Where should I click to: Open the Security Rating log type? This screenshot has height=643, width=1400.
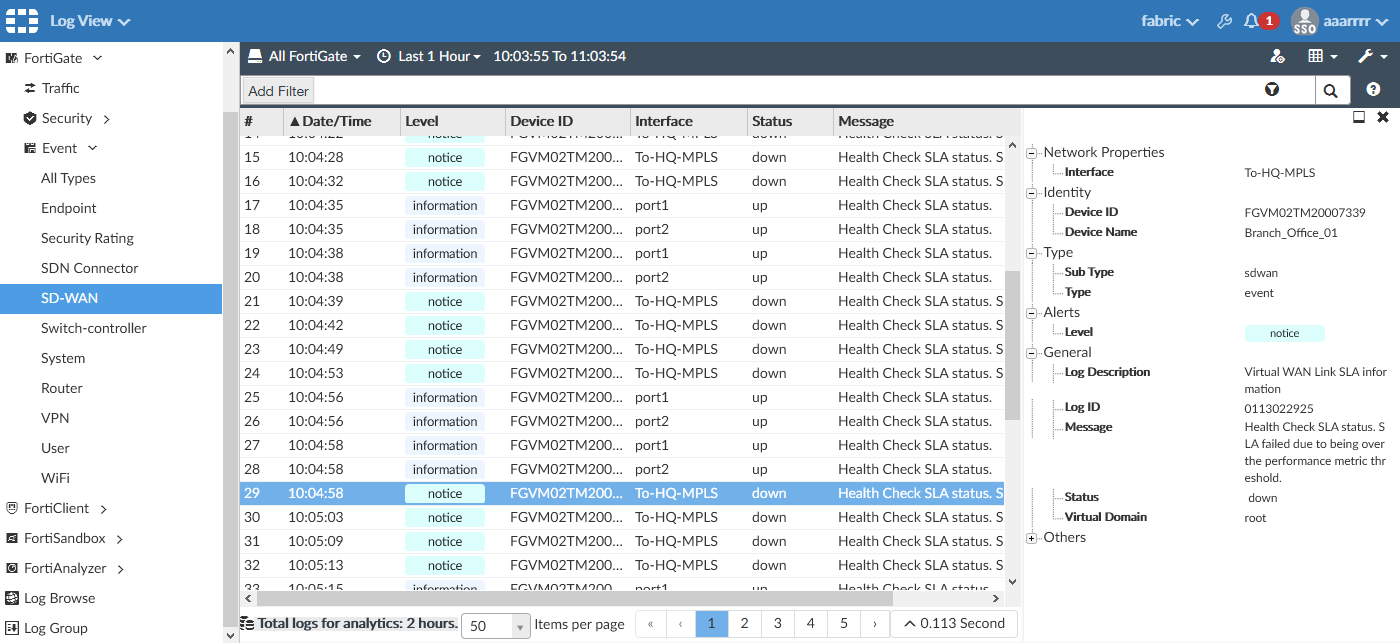87,238
